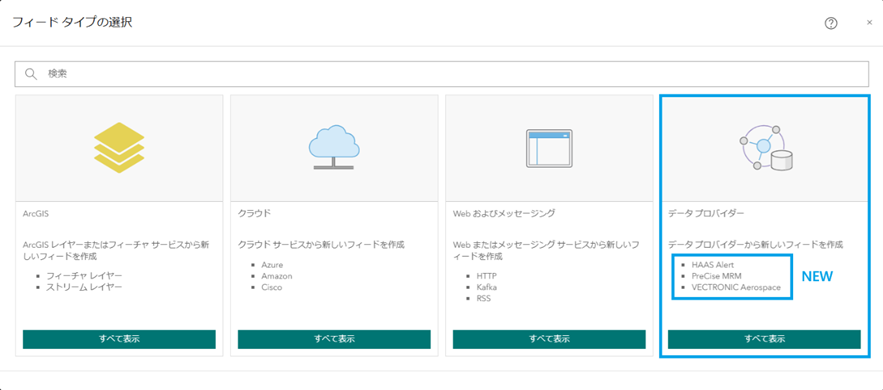Click the クラウド card title

[x=255, y=214]
